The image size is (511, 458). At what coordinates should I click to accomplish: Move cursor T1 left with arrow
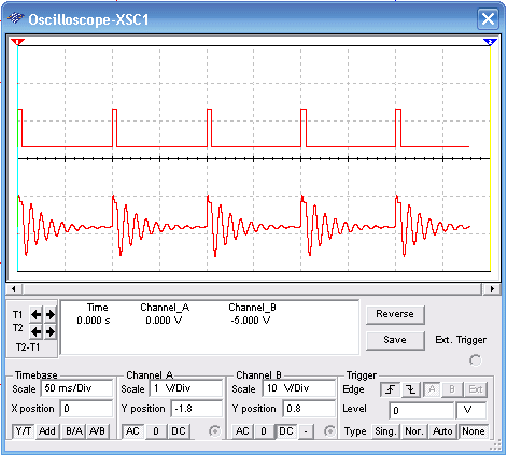[36, 314]
